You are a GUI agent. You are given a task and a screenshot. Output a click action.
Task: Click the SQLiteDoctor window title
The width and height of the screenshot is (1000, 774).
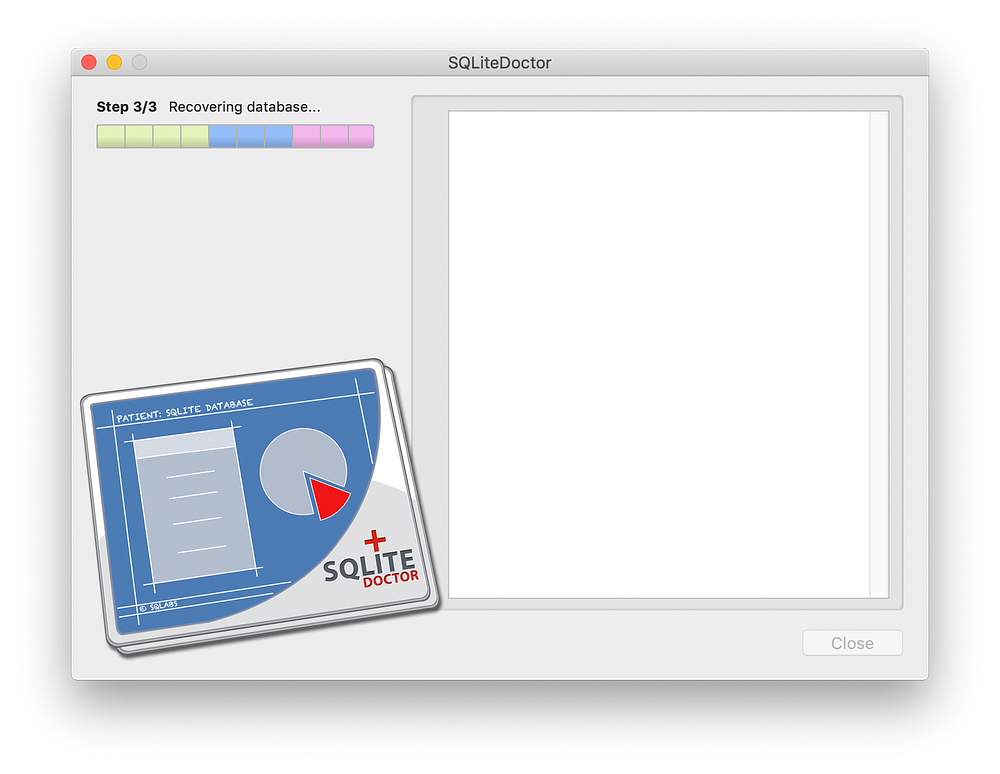click(499, 62)
